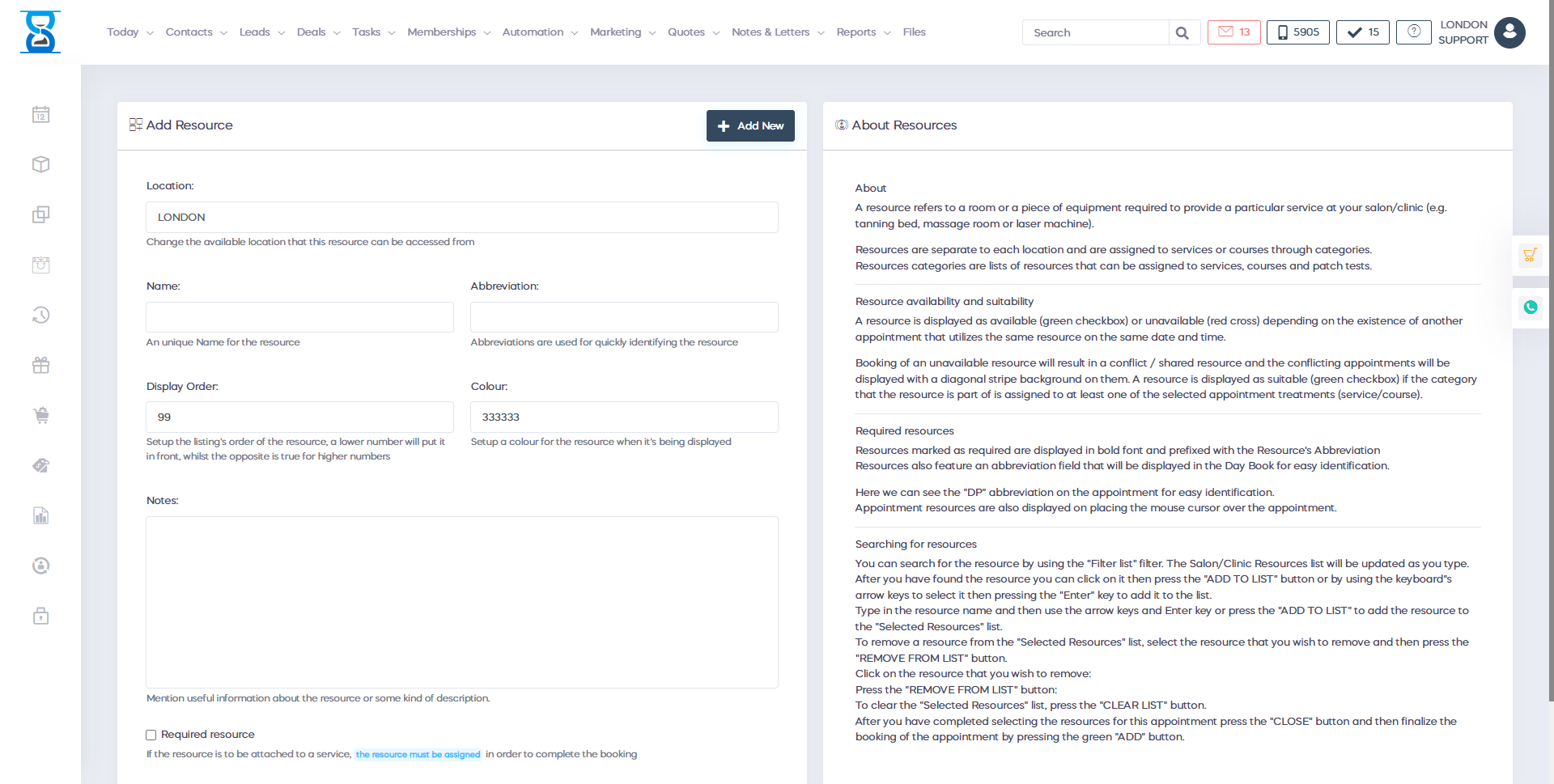Image resolution: width=1554 pixels, height=784 pixels.
Task: Click the magnifier search icon
Action: (1182, 33)
